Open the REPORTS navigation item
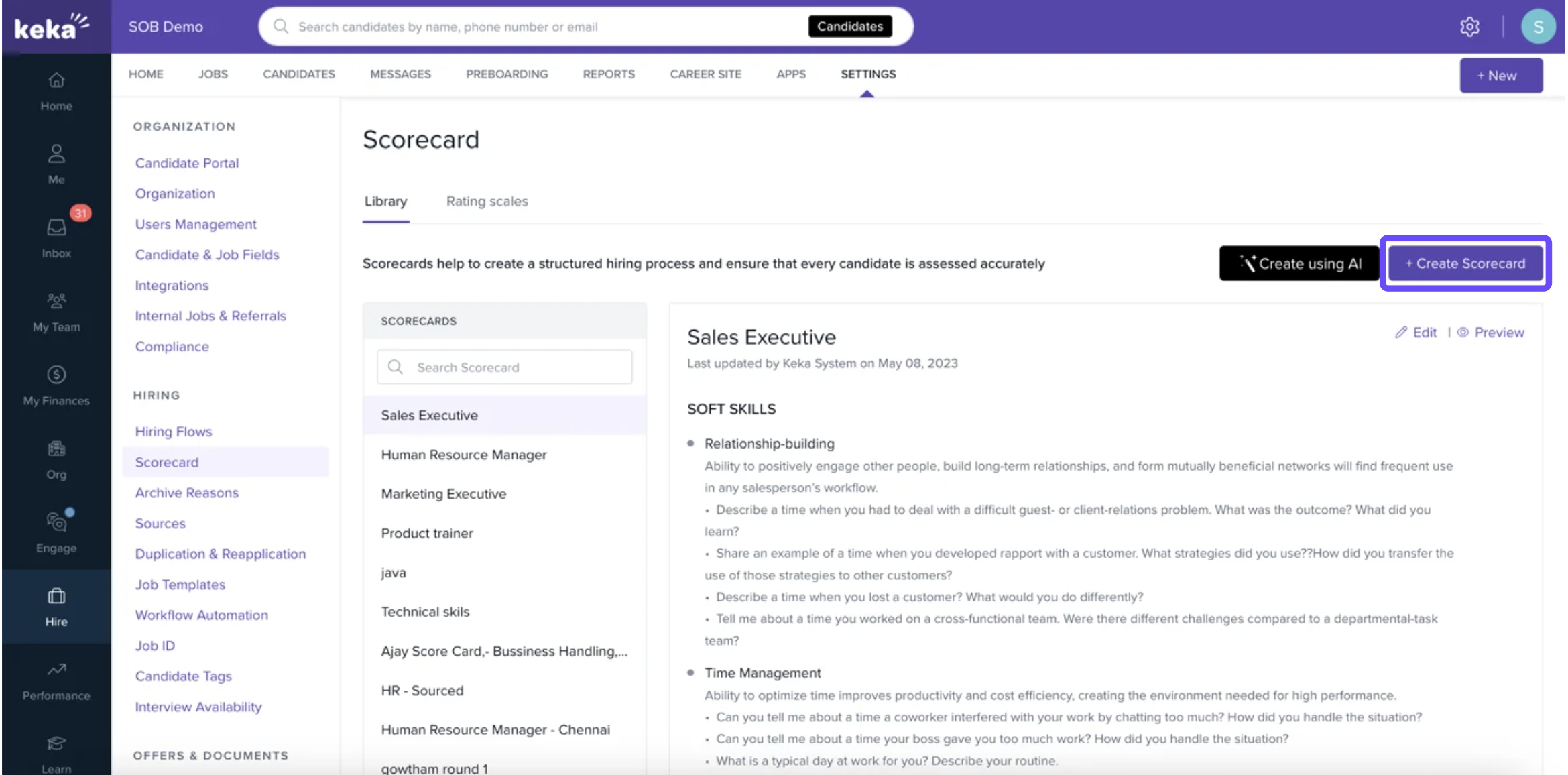1568x775 pixels. pos(608,74)
